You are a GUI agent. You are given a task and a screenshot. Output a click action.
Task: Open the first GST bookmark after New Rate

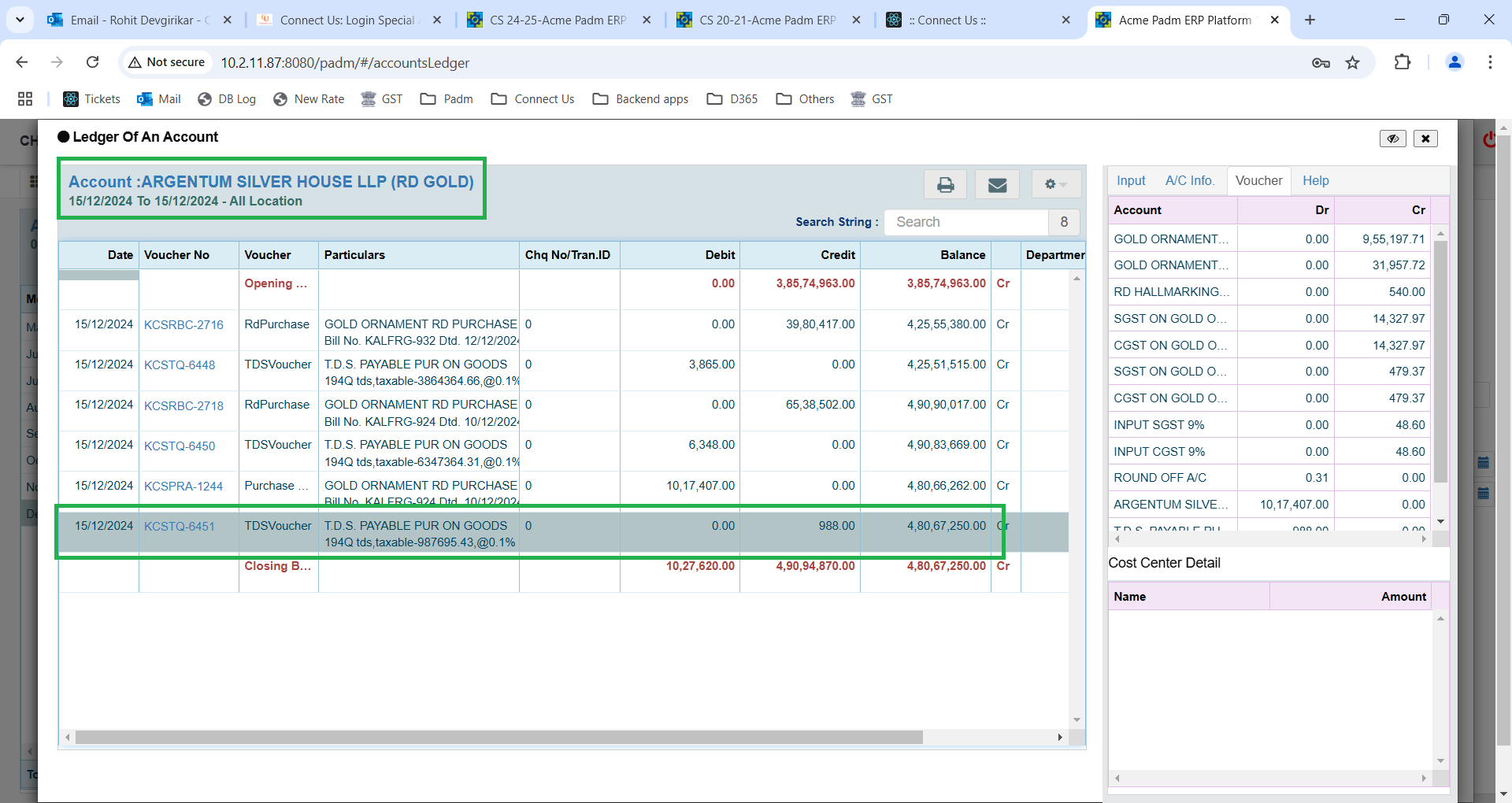[382, 98]
